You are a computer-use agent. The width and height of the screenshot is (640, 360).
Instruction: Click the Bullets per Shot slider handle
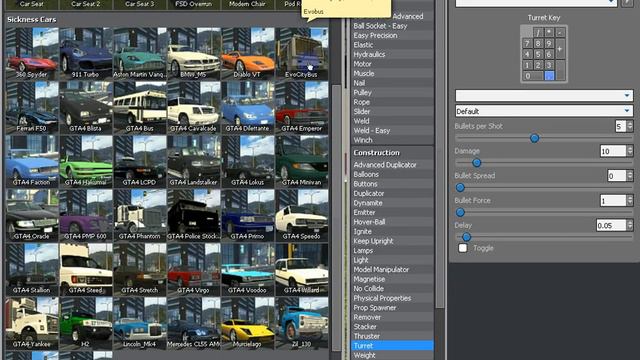pos(534,138)
